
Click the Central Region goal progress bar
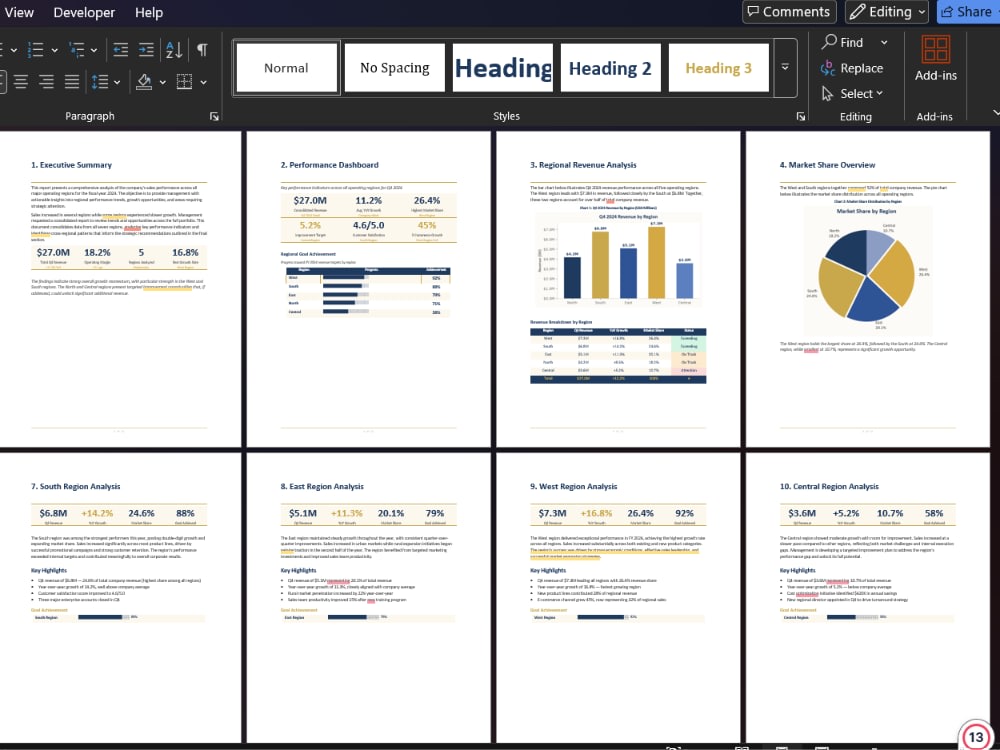click(x=853, y=617)
